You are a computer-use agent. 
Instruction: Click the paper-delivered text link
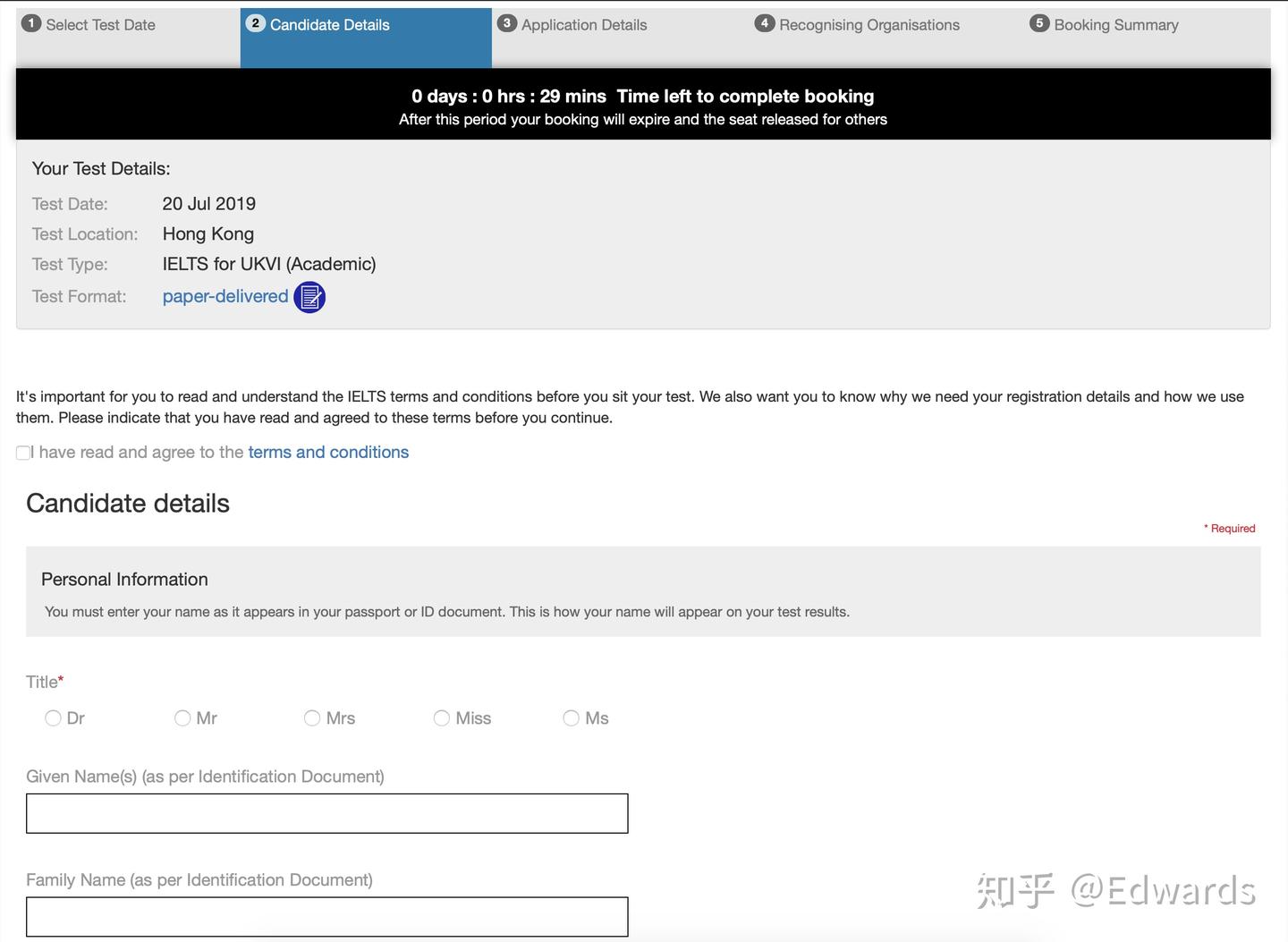[x=225, y=296]
